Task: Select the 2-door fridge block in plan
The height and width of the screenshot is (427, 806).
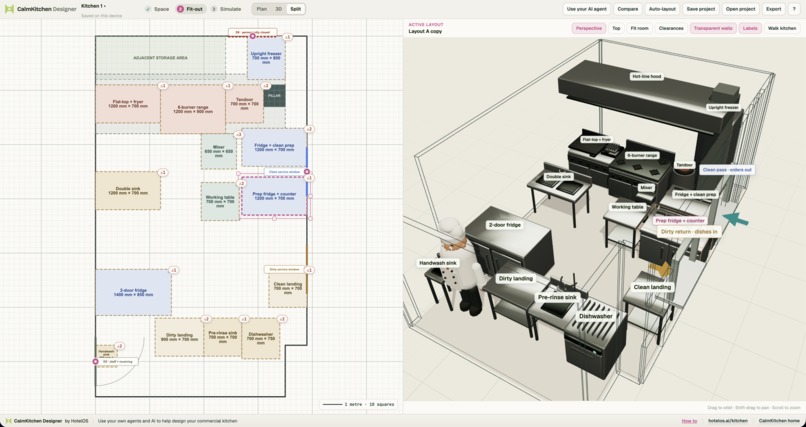Action: (x=133, y=292)
